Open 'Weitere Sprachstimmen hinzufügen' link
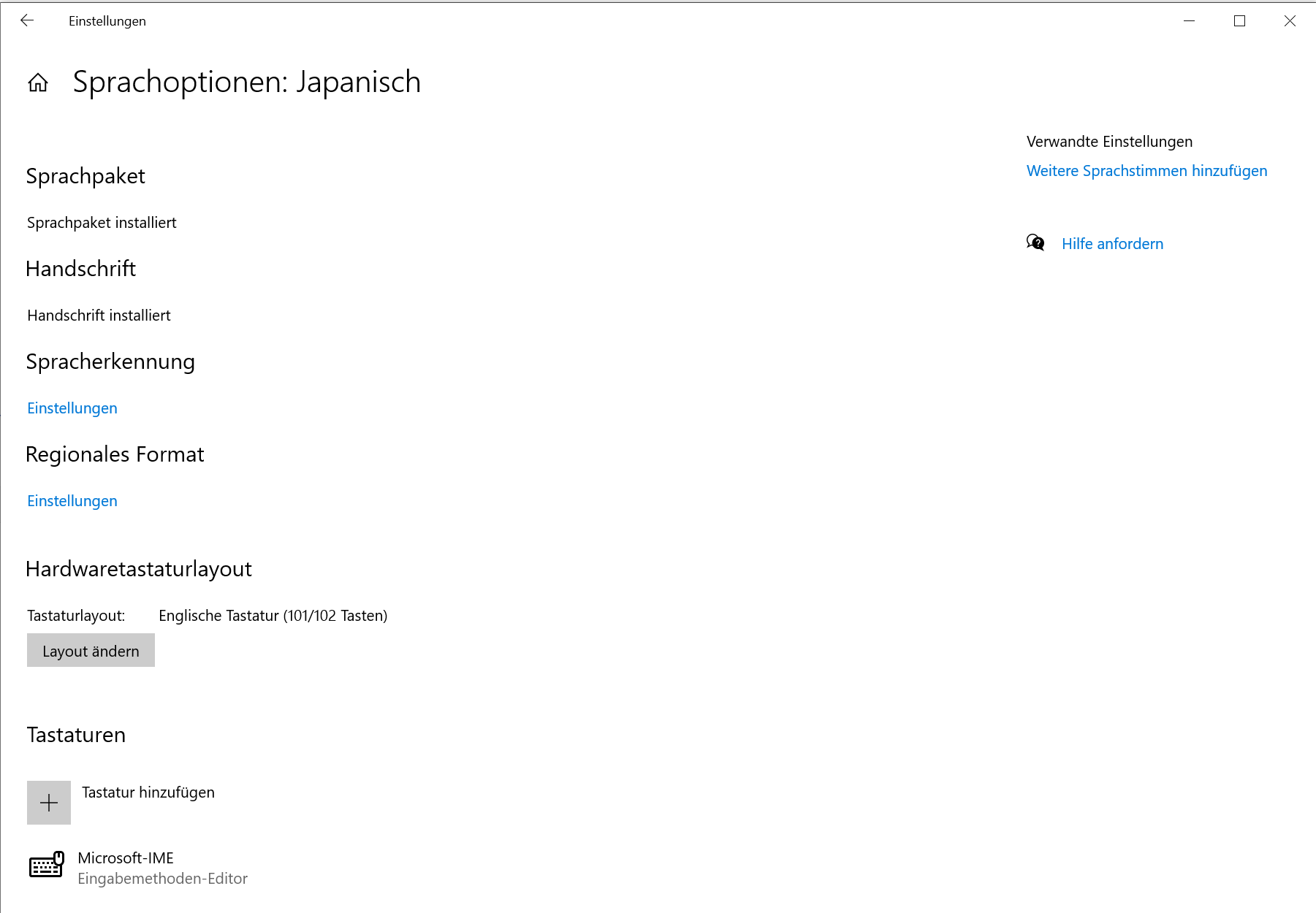 pos(1146,171)
